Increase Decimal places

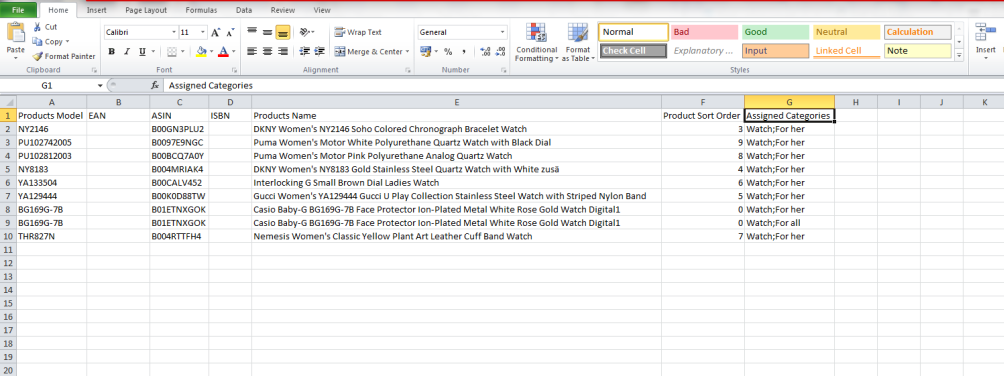[485, 52]
